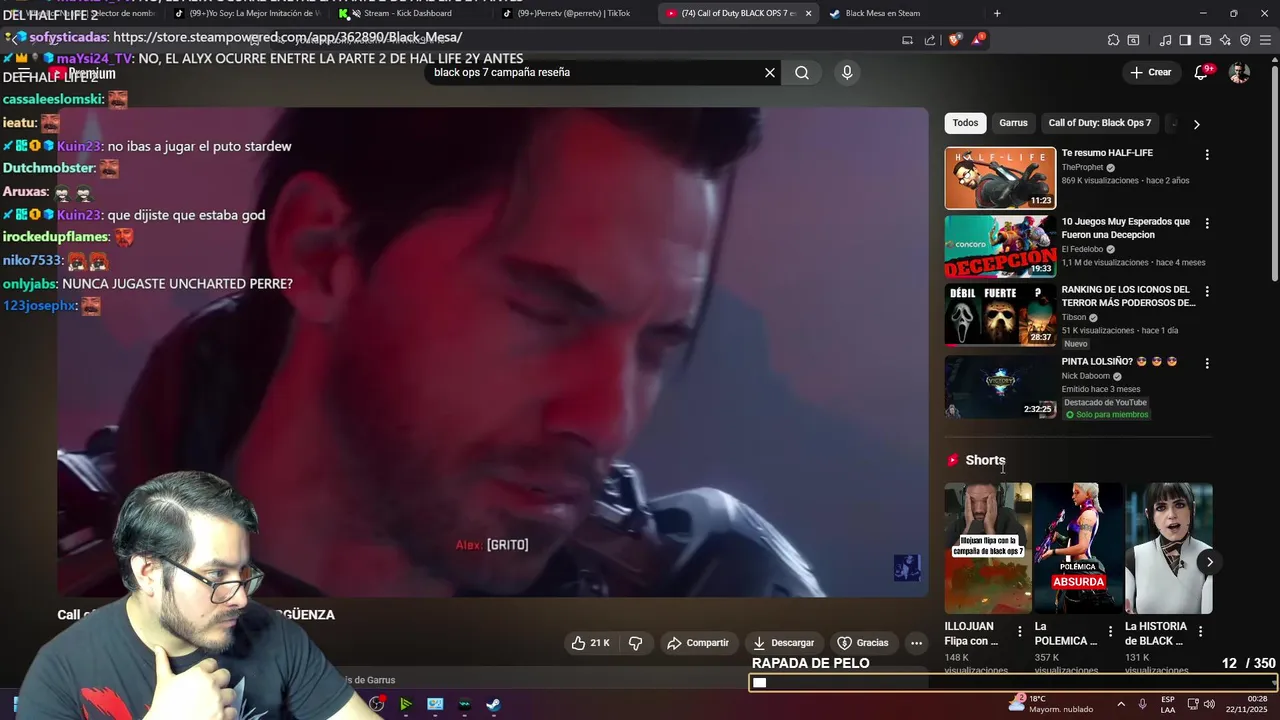Click Brave Shields lion icon in address bar
The height and width of the screenshot is (720, 1280).
955,40
